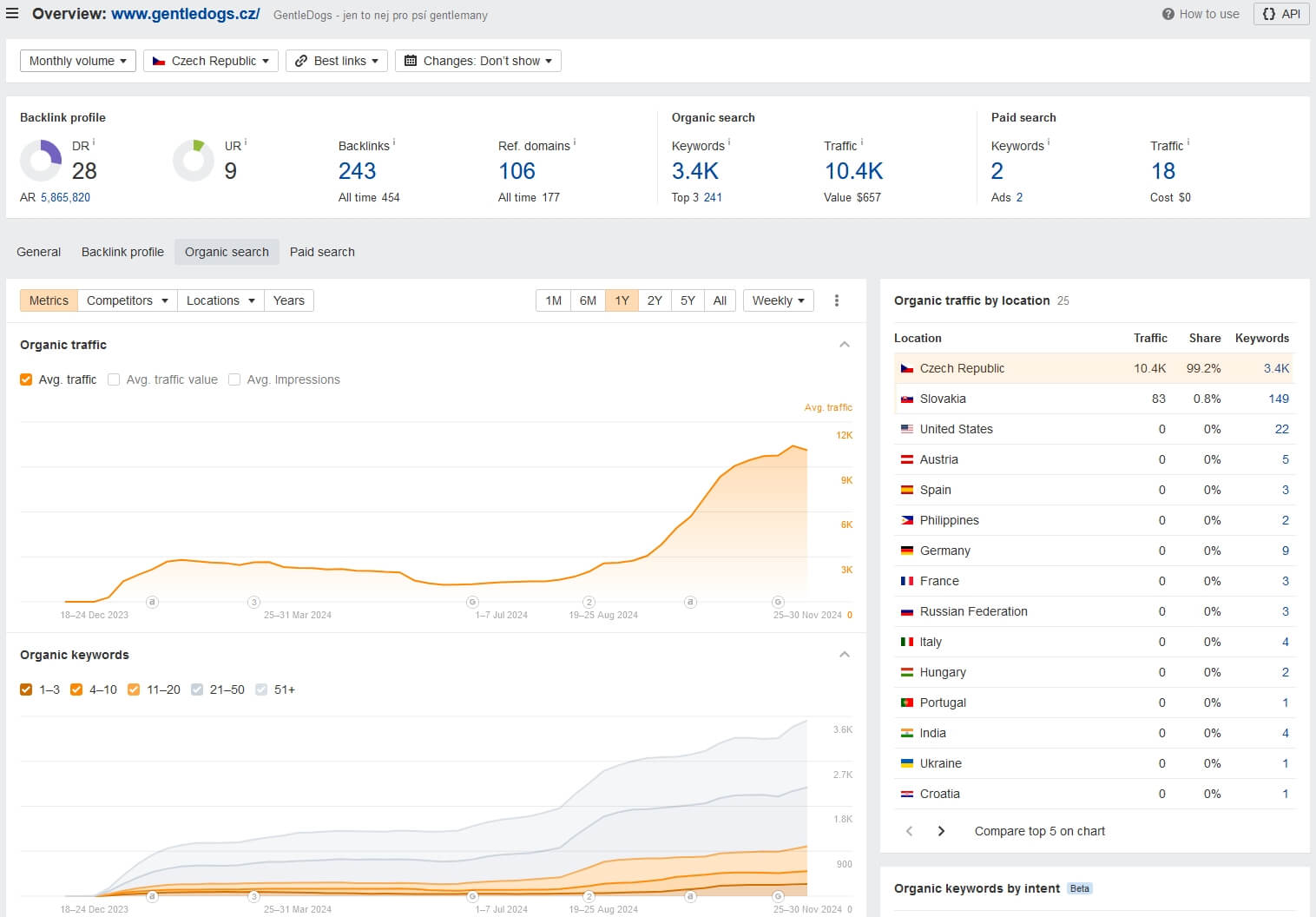Open the 3.4K organic keywords link
Viewport: 1316px width, 917px height.
(x=695, y=171)
